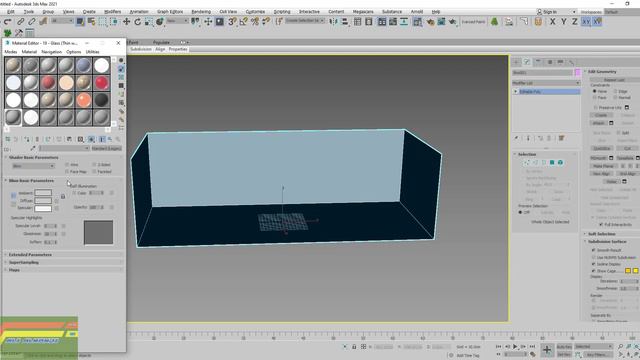Click Pick Material From Object eyedropper

pos(33,148)
